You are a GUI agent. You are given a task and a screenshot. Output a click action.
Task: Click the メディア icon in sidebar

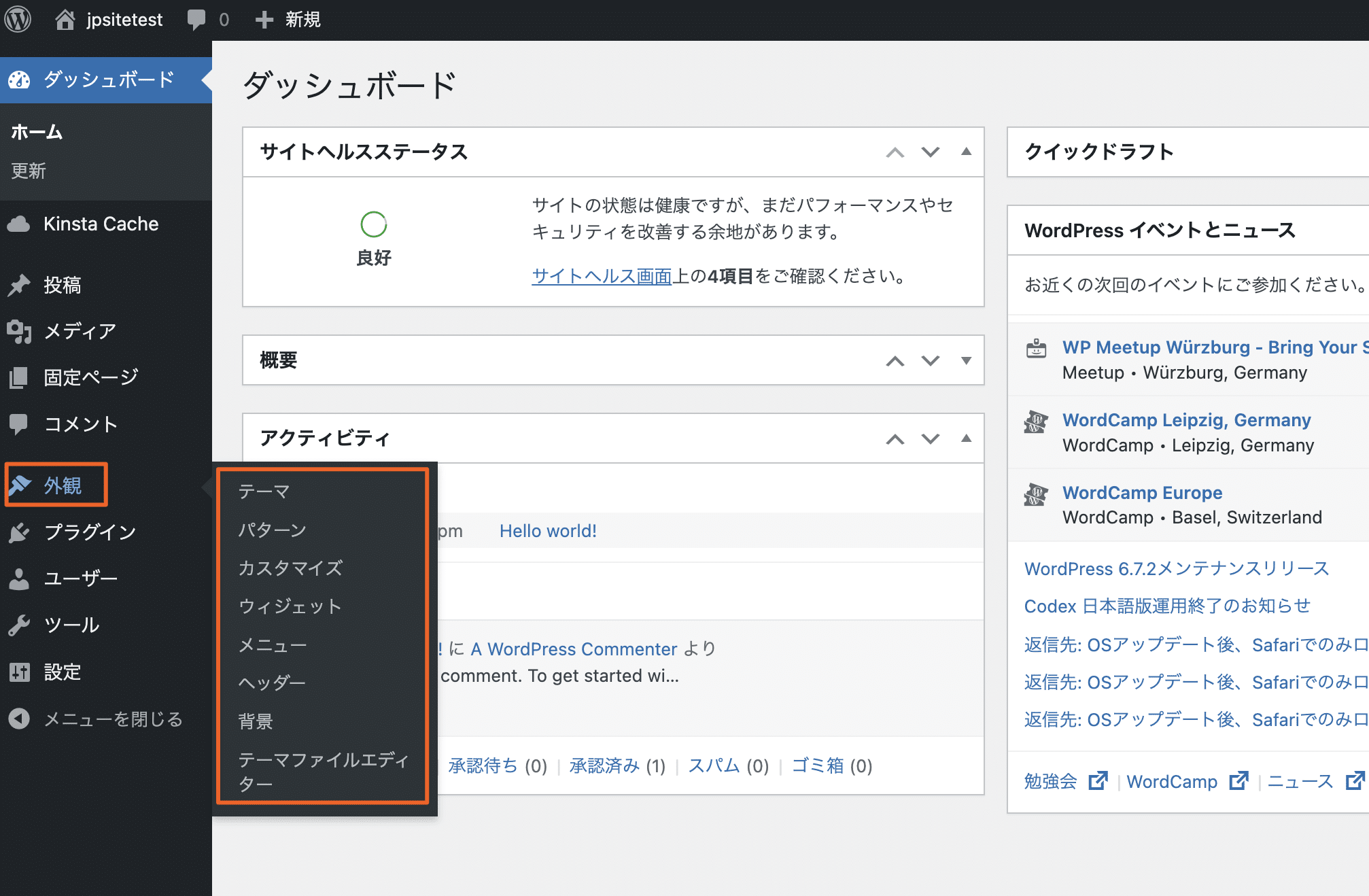point(19,331)
